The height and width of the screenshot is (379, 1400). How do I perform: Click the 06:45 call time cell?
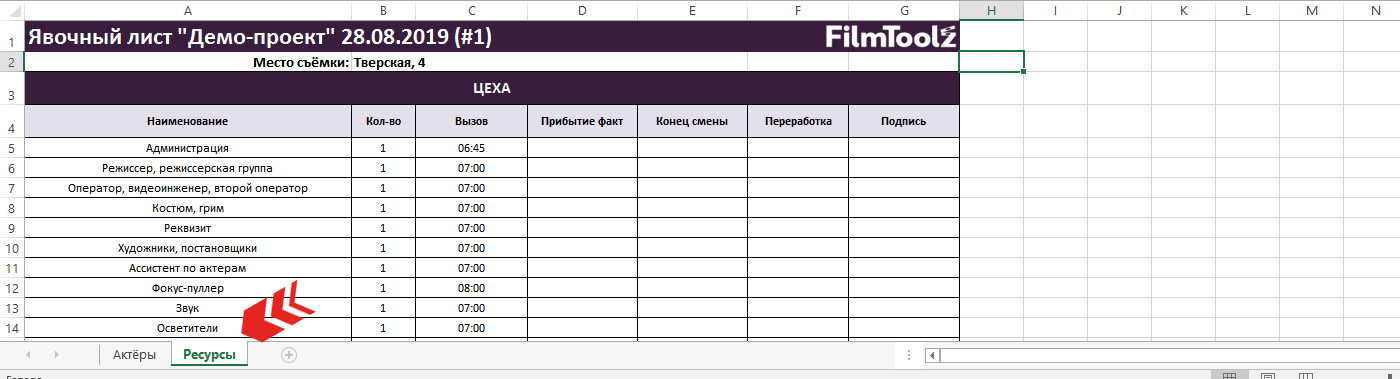pyautogui.click(x=471, y=148)
